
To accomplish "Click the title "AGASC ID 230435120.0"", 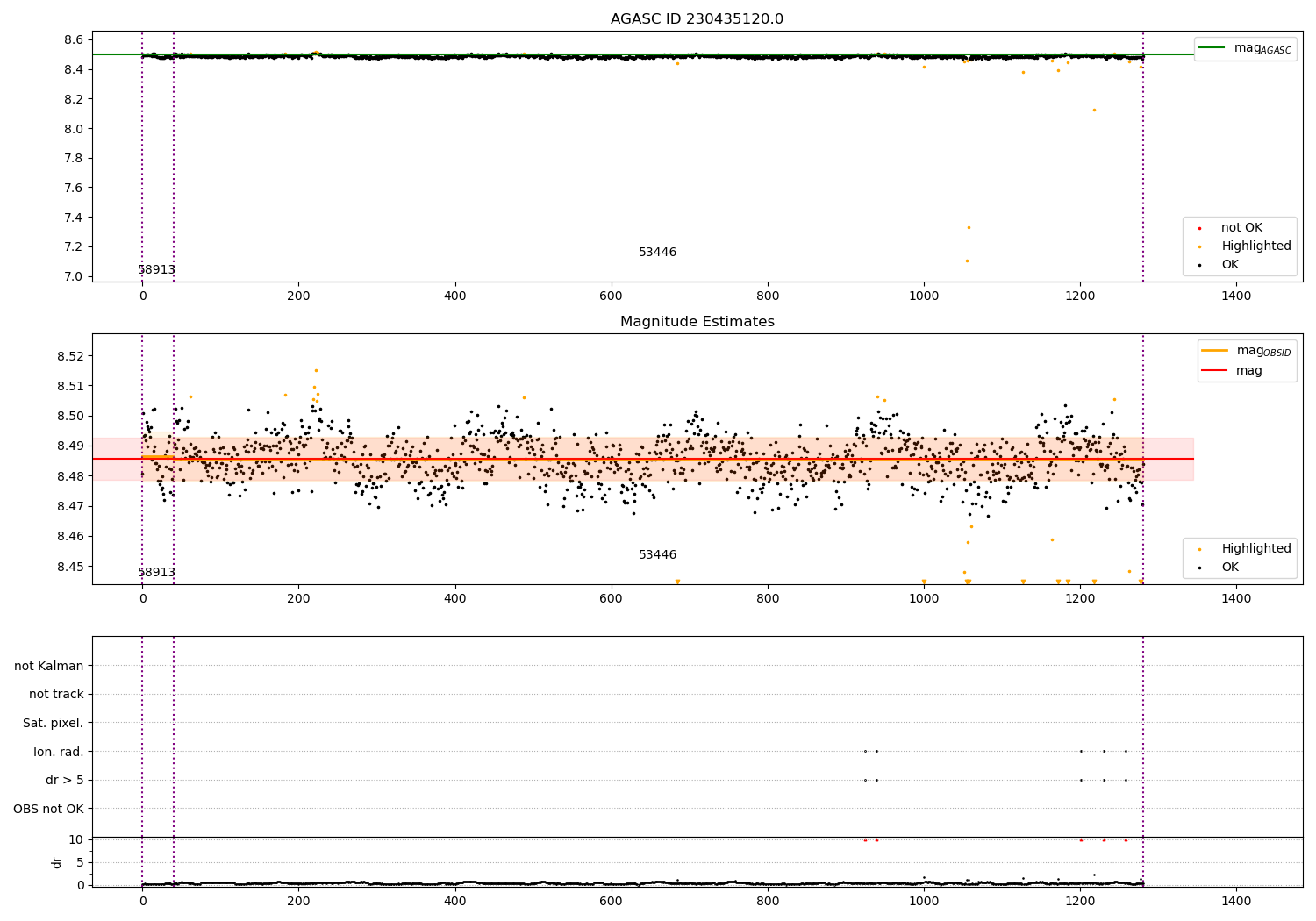I will pos(697,19).
